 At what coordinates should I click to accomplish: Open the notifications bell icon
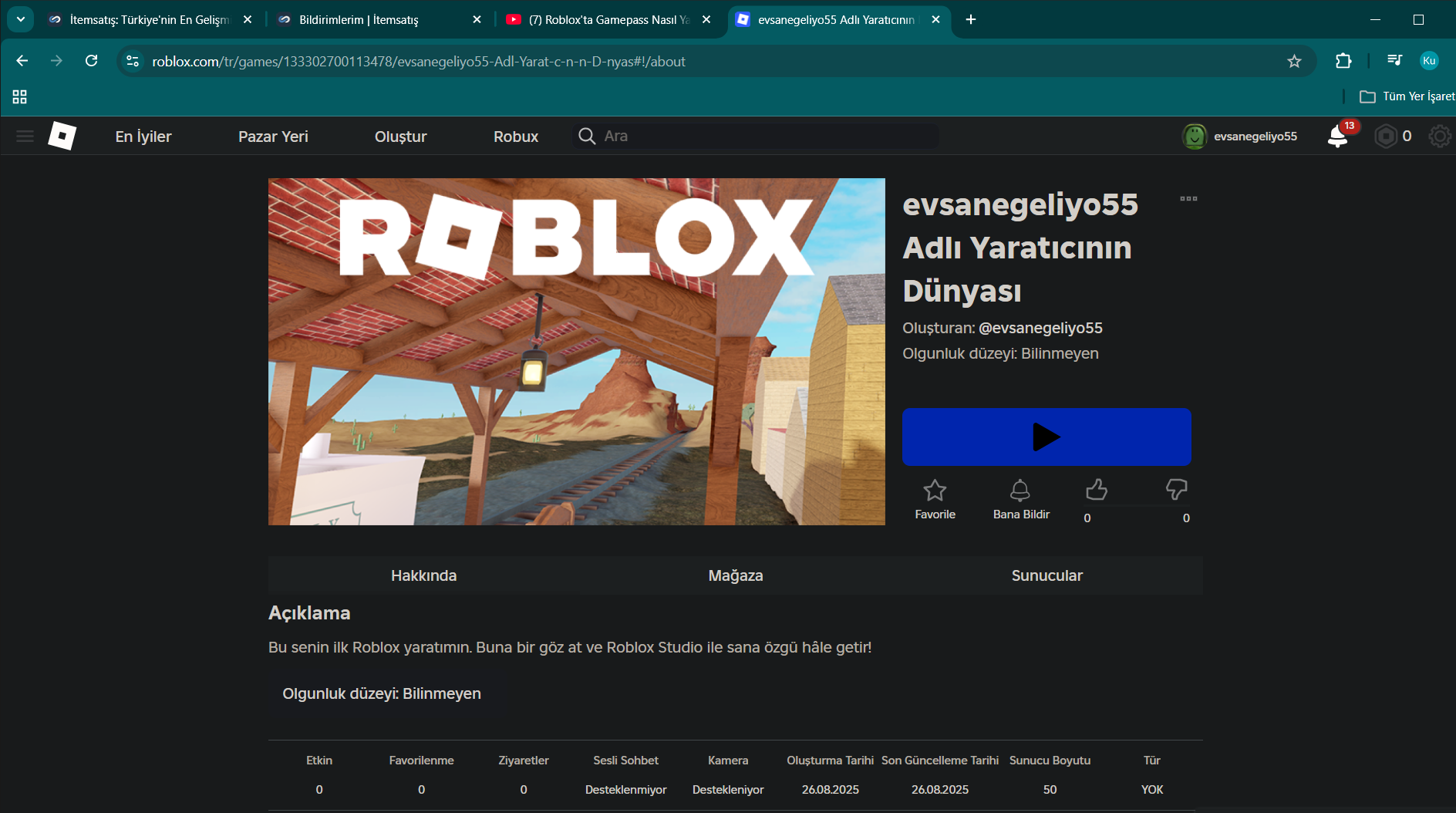[1338, 137]
